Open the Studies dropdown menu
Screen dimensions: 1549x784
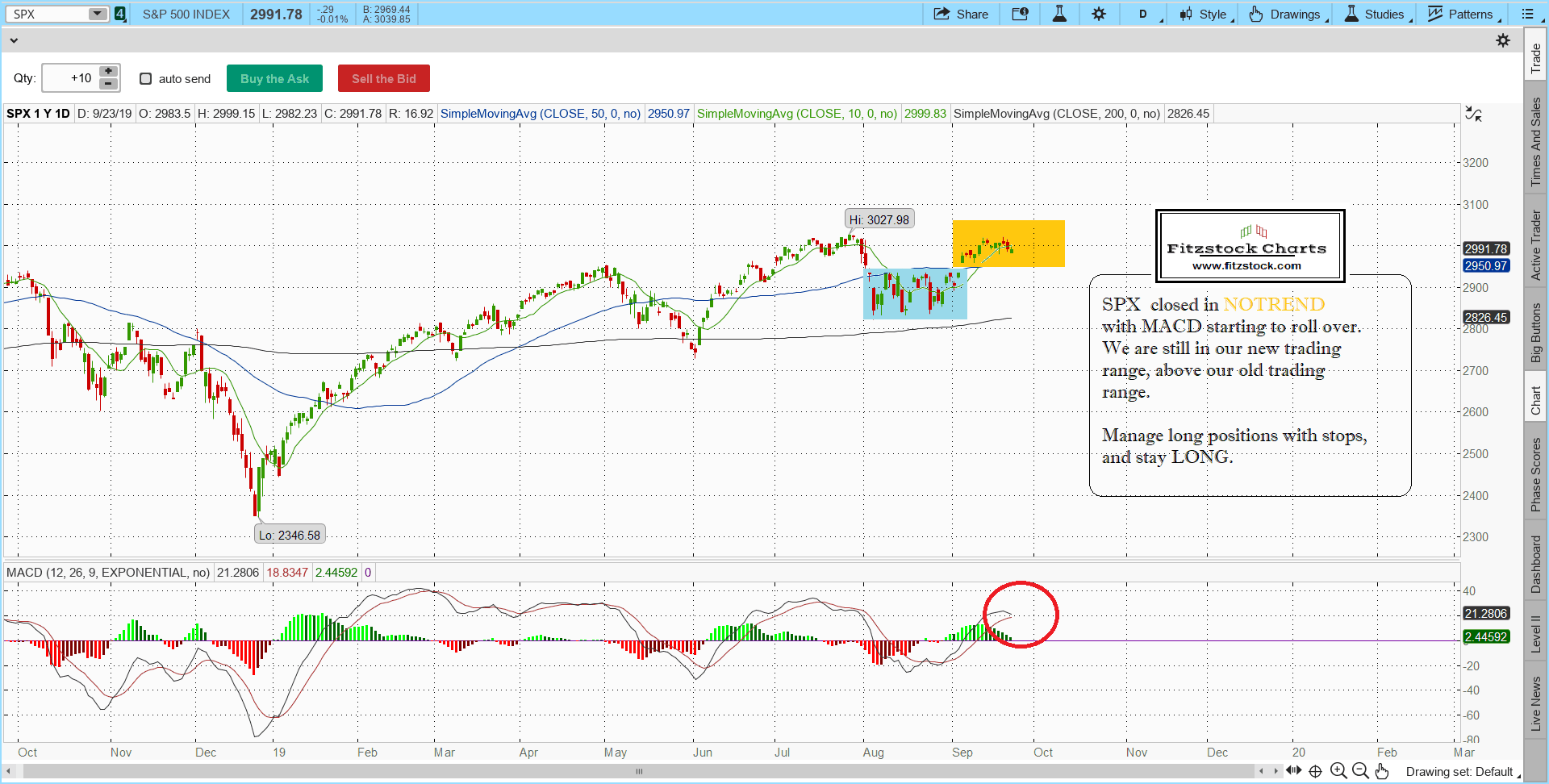pos(1378,14)
